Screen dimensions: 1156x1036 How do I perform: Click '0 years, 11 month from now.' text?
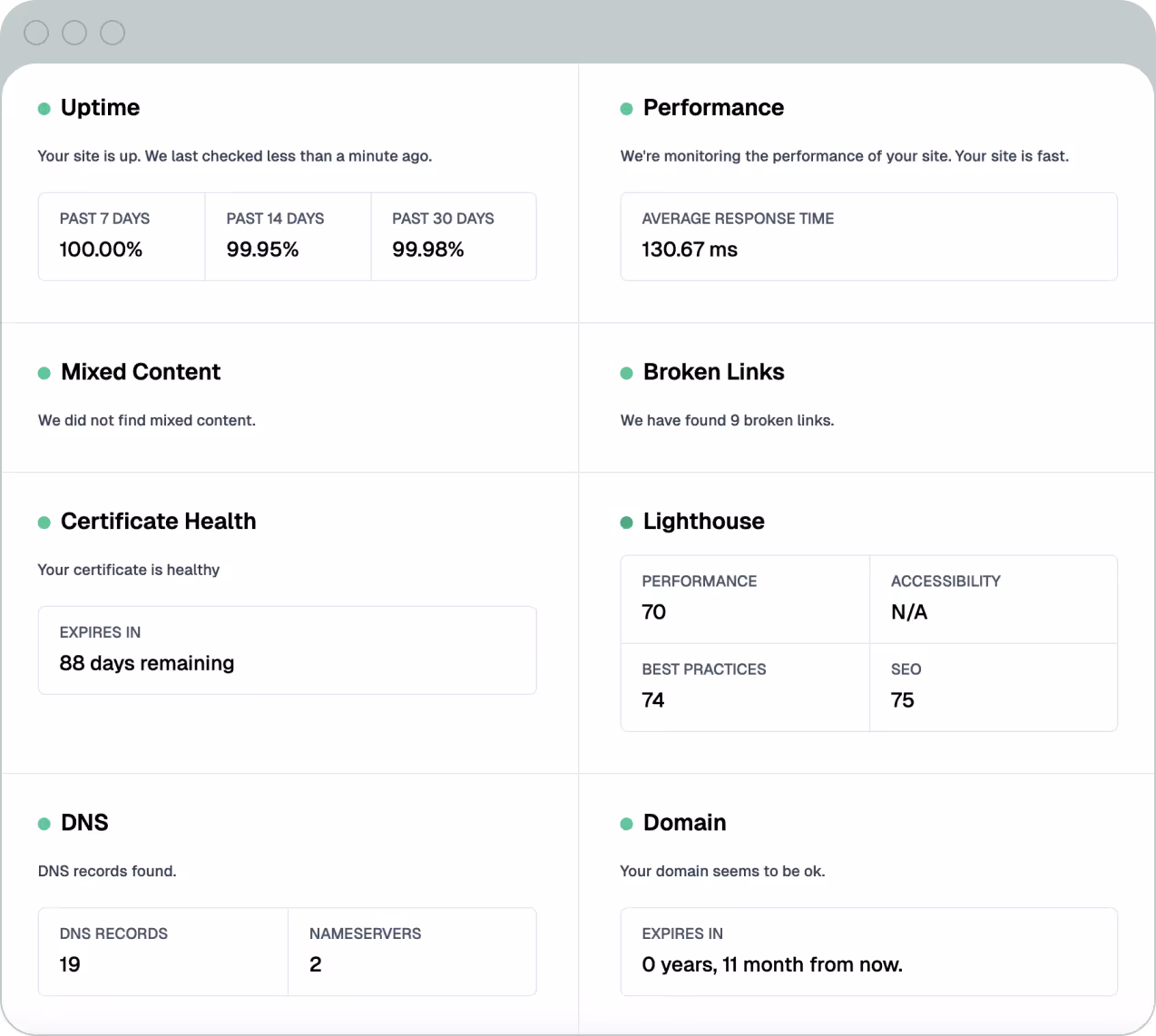tap(772, 964)
